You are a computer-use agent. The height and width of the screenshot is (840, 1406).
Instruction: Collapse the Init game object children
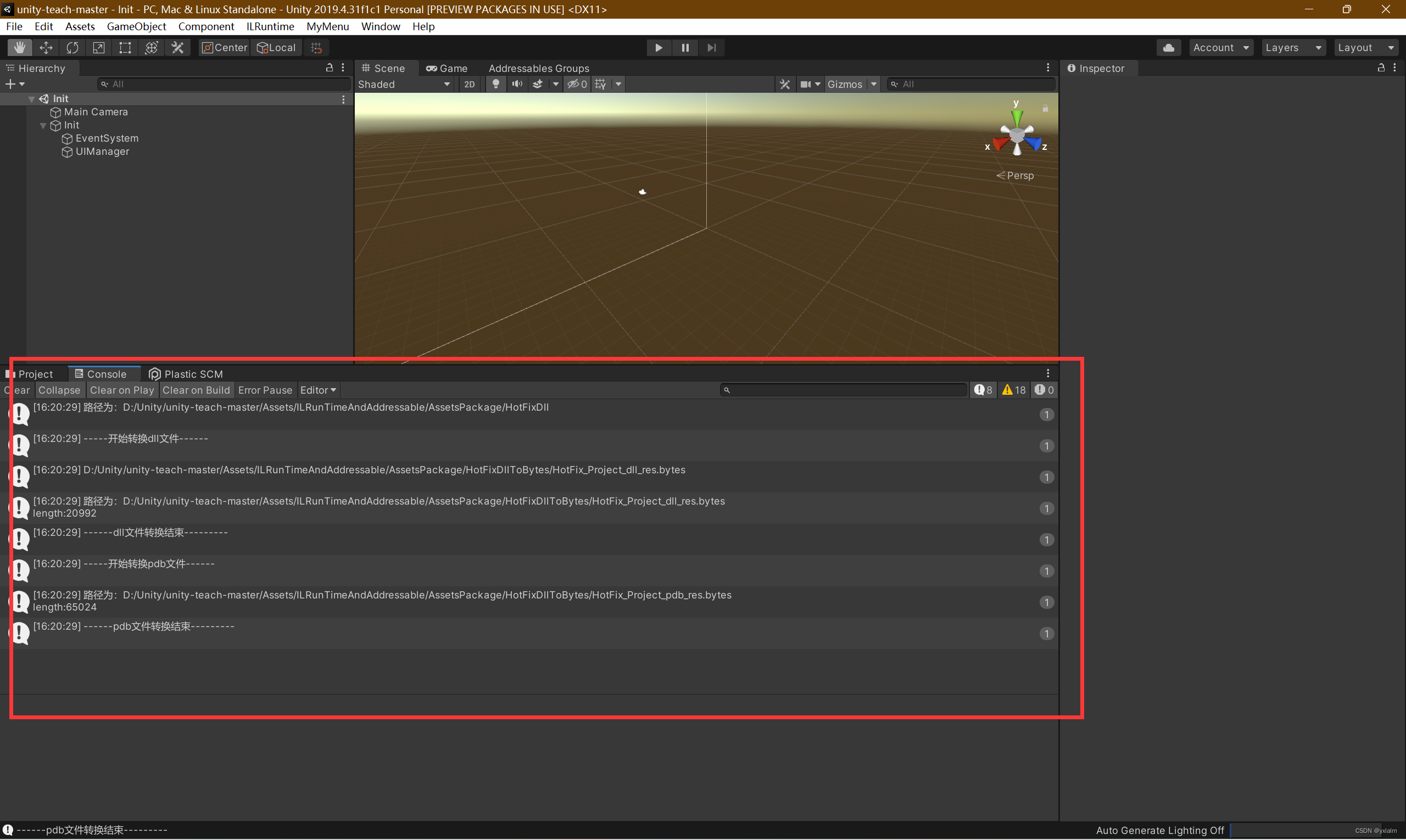(43, 125)
